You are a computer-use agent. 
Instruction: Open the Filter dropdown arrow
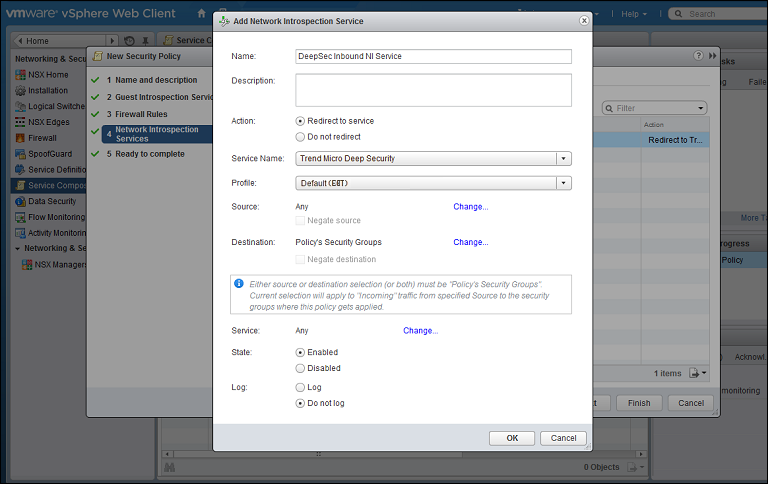(701, 108)
